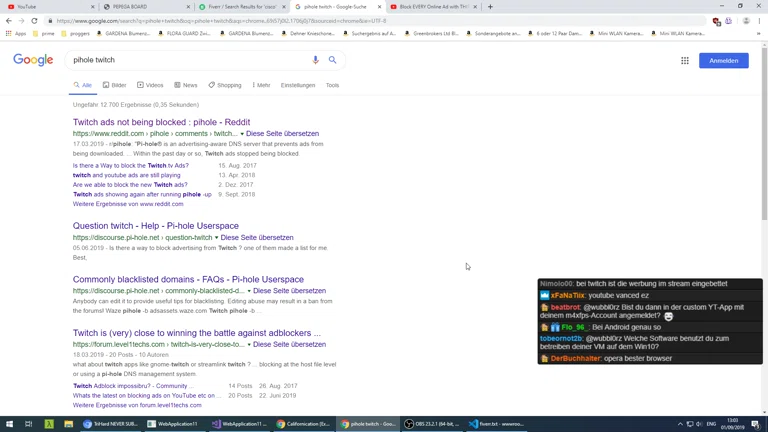Screen dimensions: 768x432
Task: Open the Visual Studio Code taskbar item
Action: tap(497, 424)
